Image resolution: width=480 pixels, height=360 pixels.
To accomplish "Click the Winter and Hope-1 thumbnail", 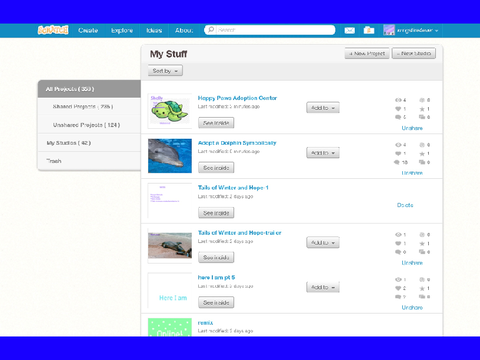I will (x=170, y=201).
